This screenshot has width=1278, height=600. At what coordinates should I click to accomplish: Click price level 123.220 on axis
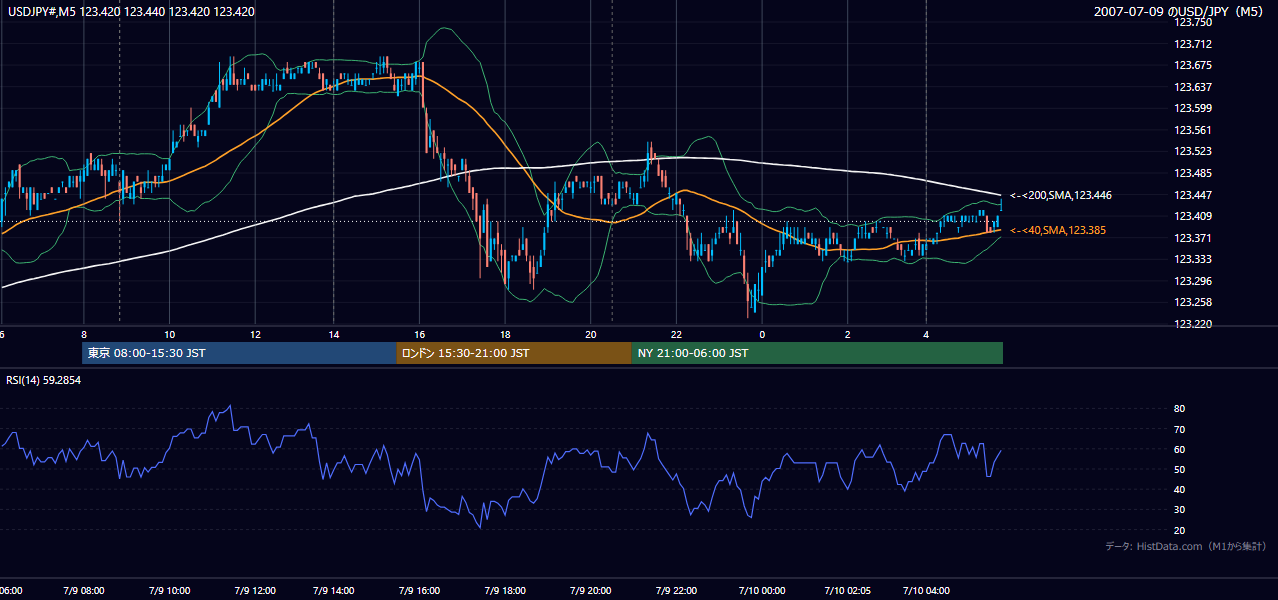[x=1192, y=324]
